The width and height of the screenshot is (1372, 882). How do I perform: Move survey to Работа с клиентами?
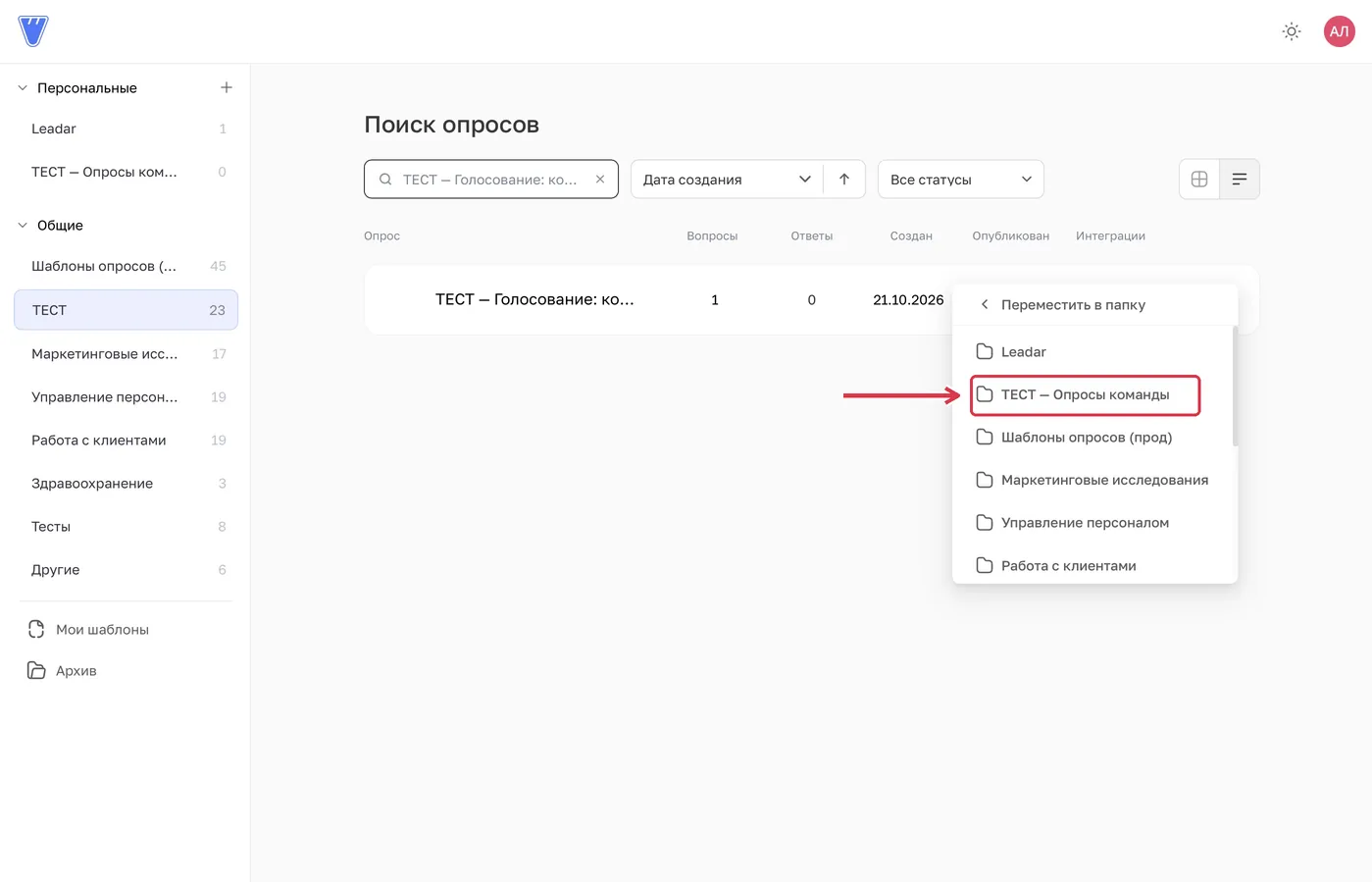[1093, 565]
